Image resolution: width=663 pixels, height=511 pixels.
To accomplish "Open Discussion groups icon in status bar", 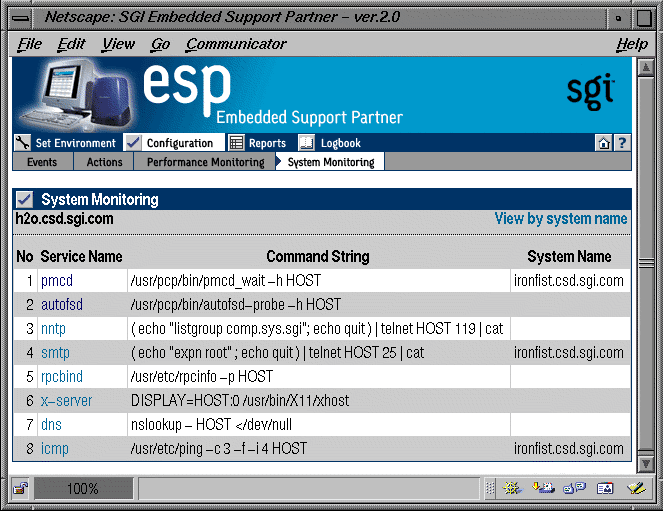I will click(x=574, y=489).
